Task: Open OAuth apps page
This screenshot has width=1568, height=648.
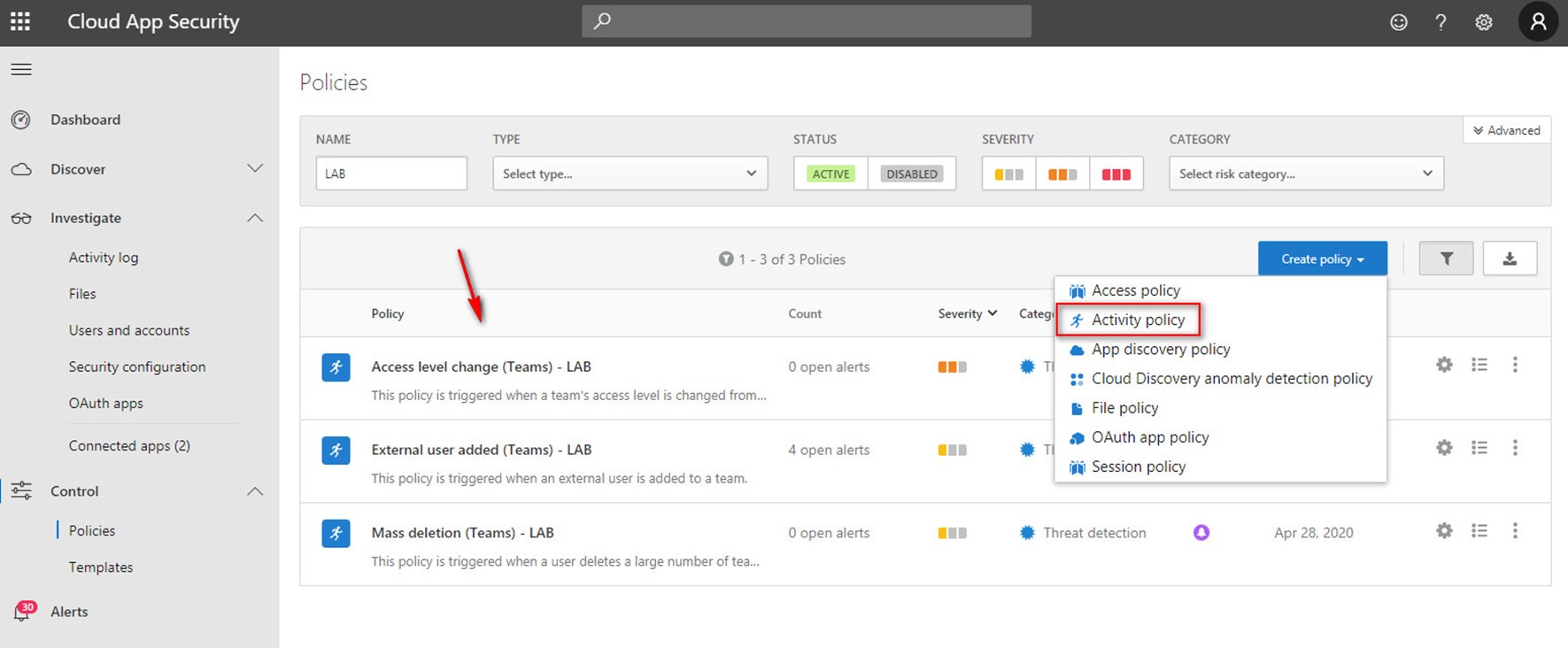Action: [x=106, y=403]
